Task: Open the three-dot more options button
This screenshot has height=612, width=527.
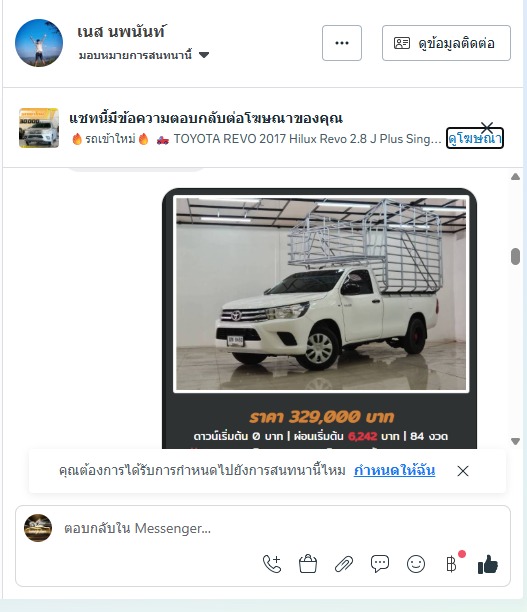Action: pos(342,43)
